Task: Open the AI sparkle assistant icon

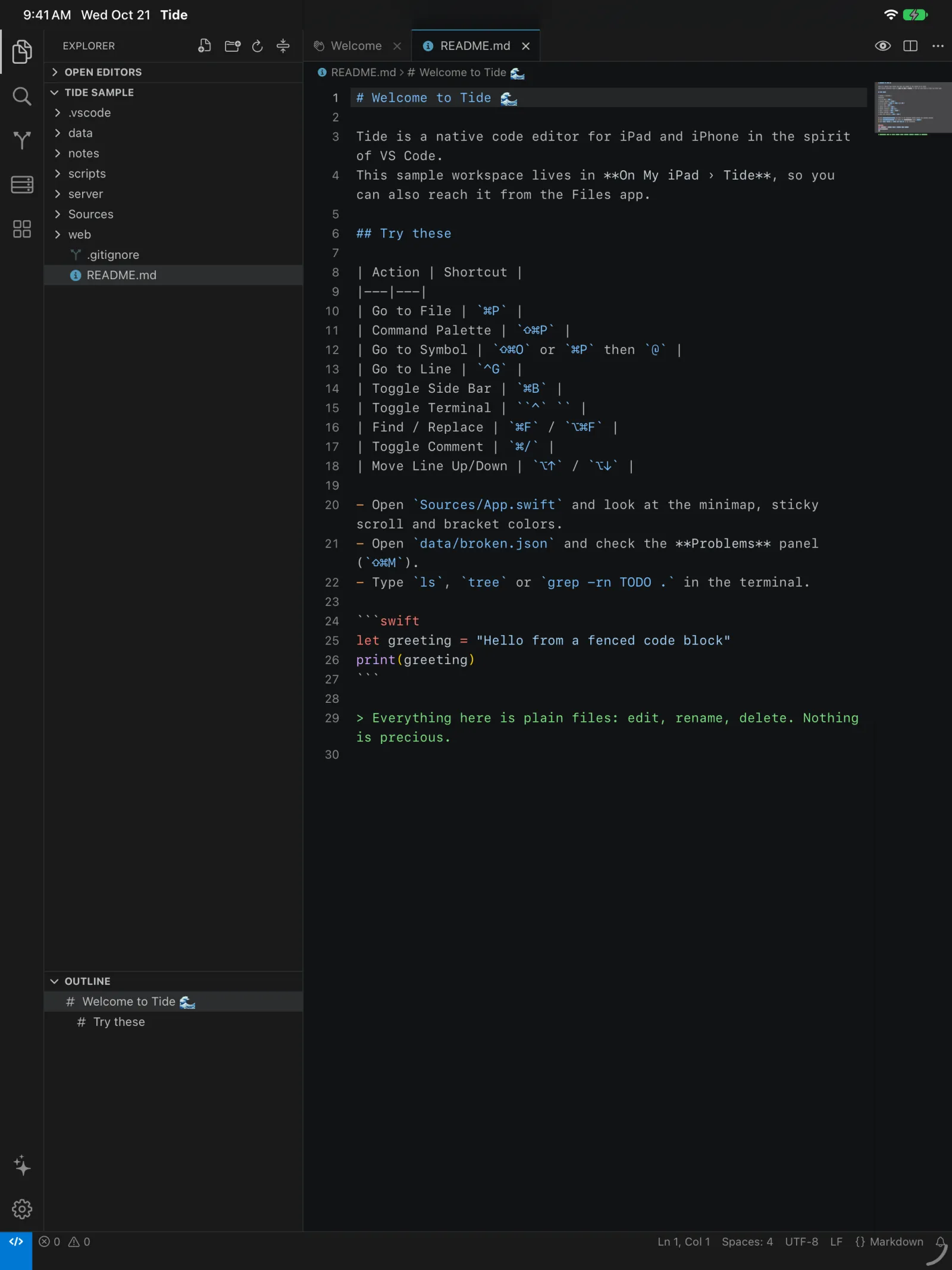Action: pyautogui.click(x=22, y=1165)
